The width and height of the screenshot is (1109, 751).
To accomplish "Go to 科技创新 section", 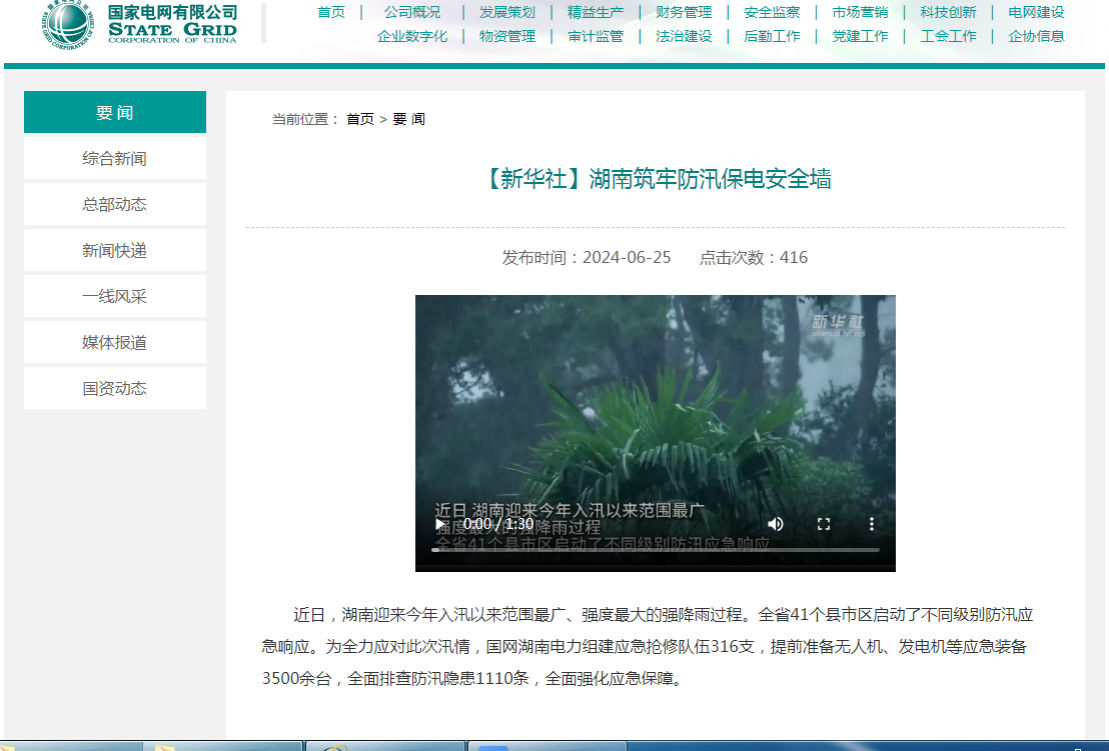I will click(948, 12).
